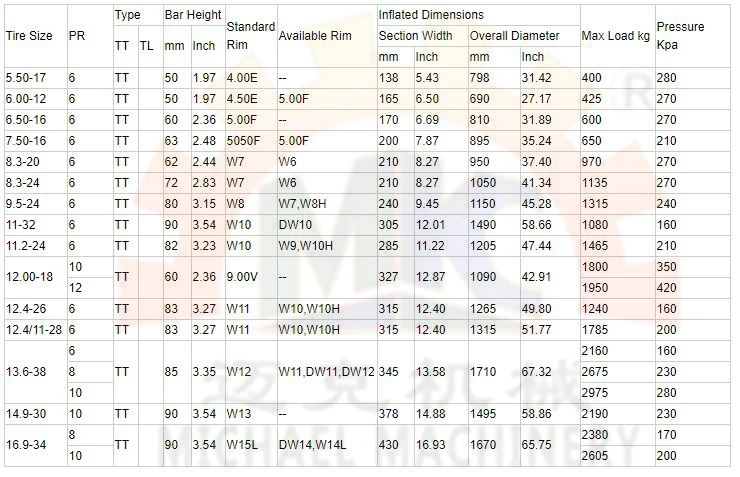
Task: Select the Pressure Kpa column header
Action: [680, 35]
